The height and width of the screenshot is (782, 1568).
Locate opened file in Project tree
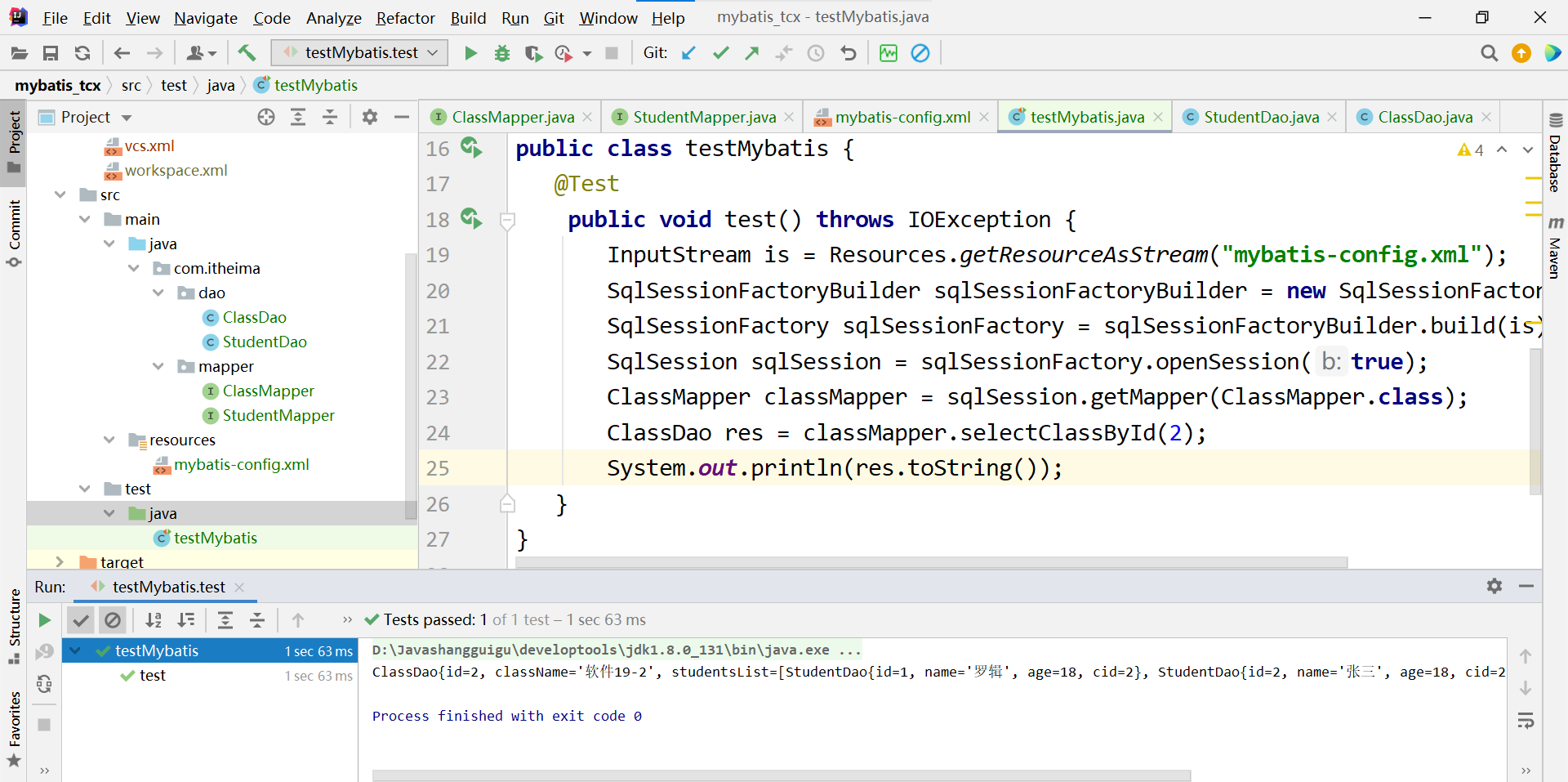tap(266, 117)
